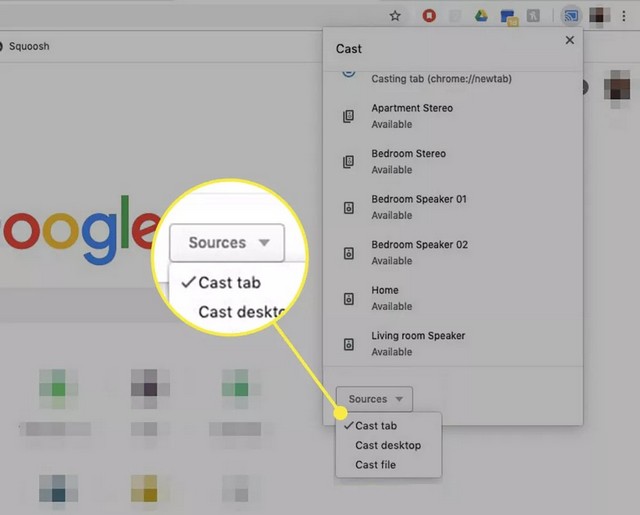Screen dimensions: 640x515
Task: Click the Home speaker device icon
Action: 348,298
